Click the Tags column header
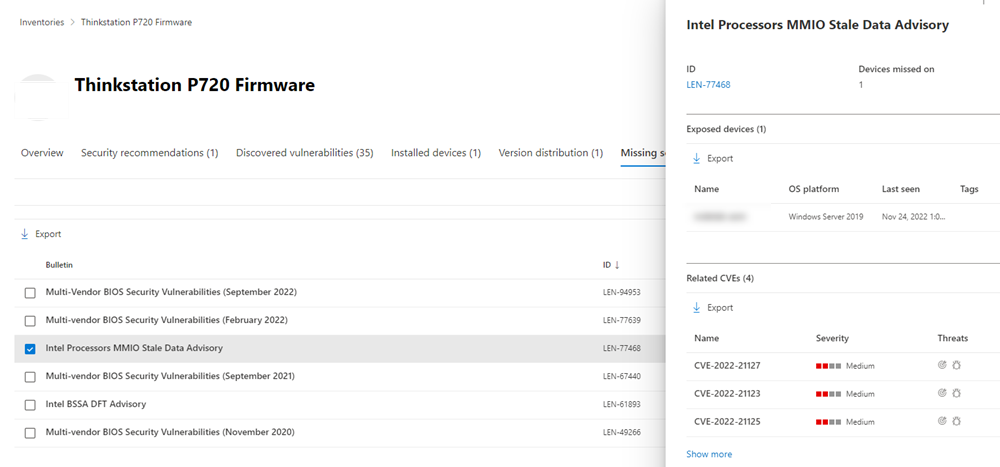 pos(969,189)
